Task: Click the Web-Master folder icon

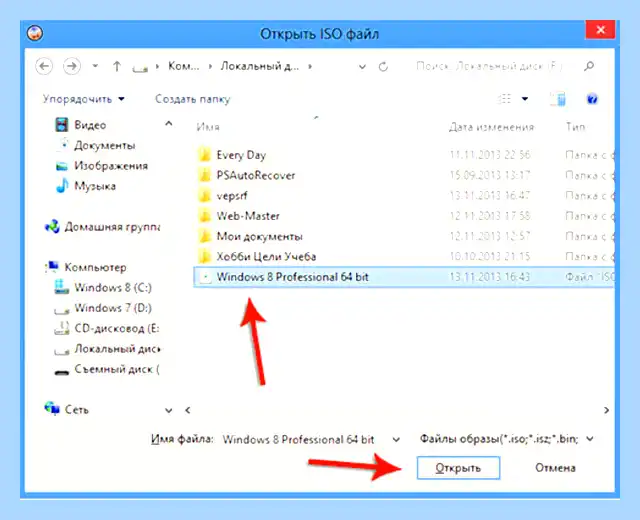Action: point(204,216)
